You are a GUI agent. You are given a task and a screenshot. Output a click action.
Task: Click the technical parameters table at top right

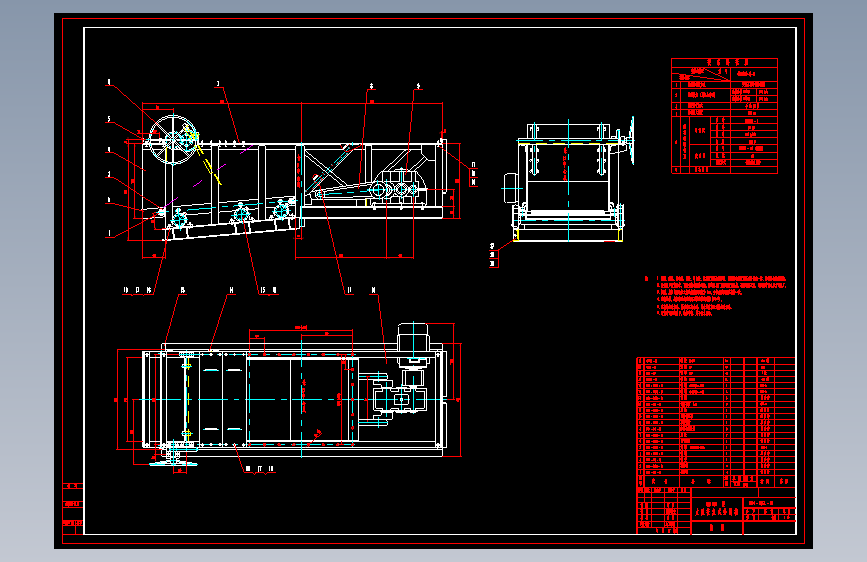click(x=724, y=116)
